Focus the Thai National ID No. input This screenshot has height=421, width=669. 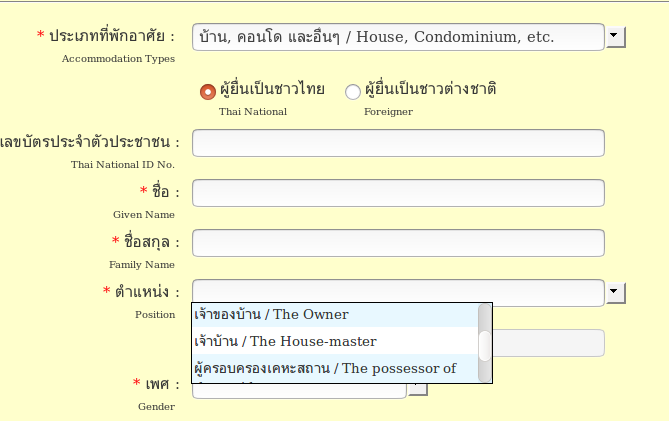(x=398, y=143)
